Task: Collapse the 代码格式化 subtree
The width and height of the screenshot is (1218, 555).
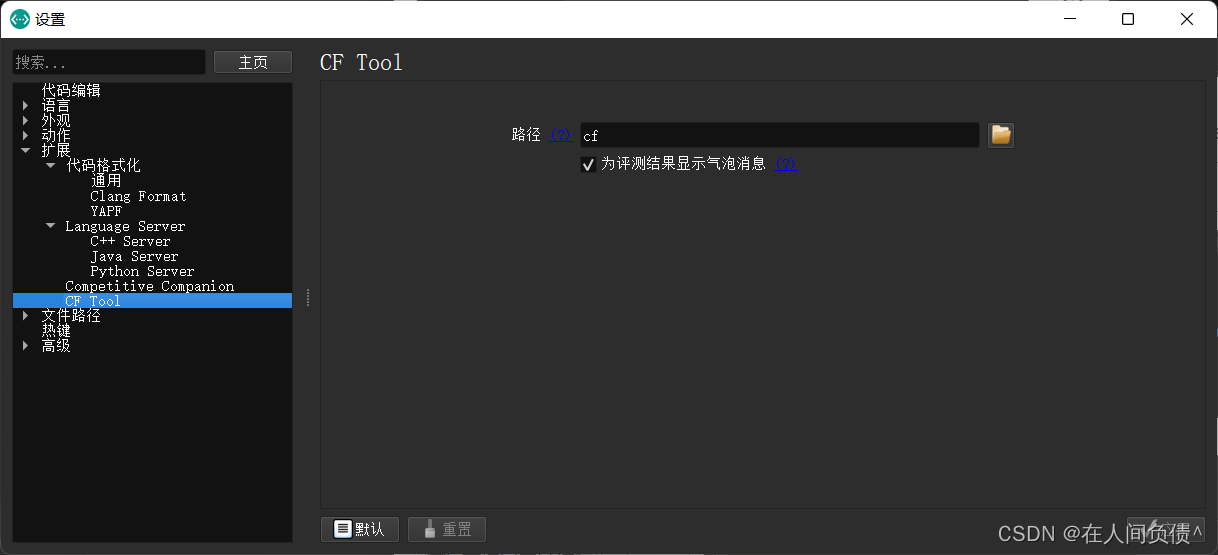Action: [x=51, y=166]
